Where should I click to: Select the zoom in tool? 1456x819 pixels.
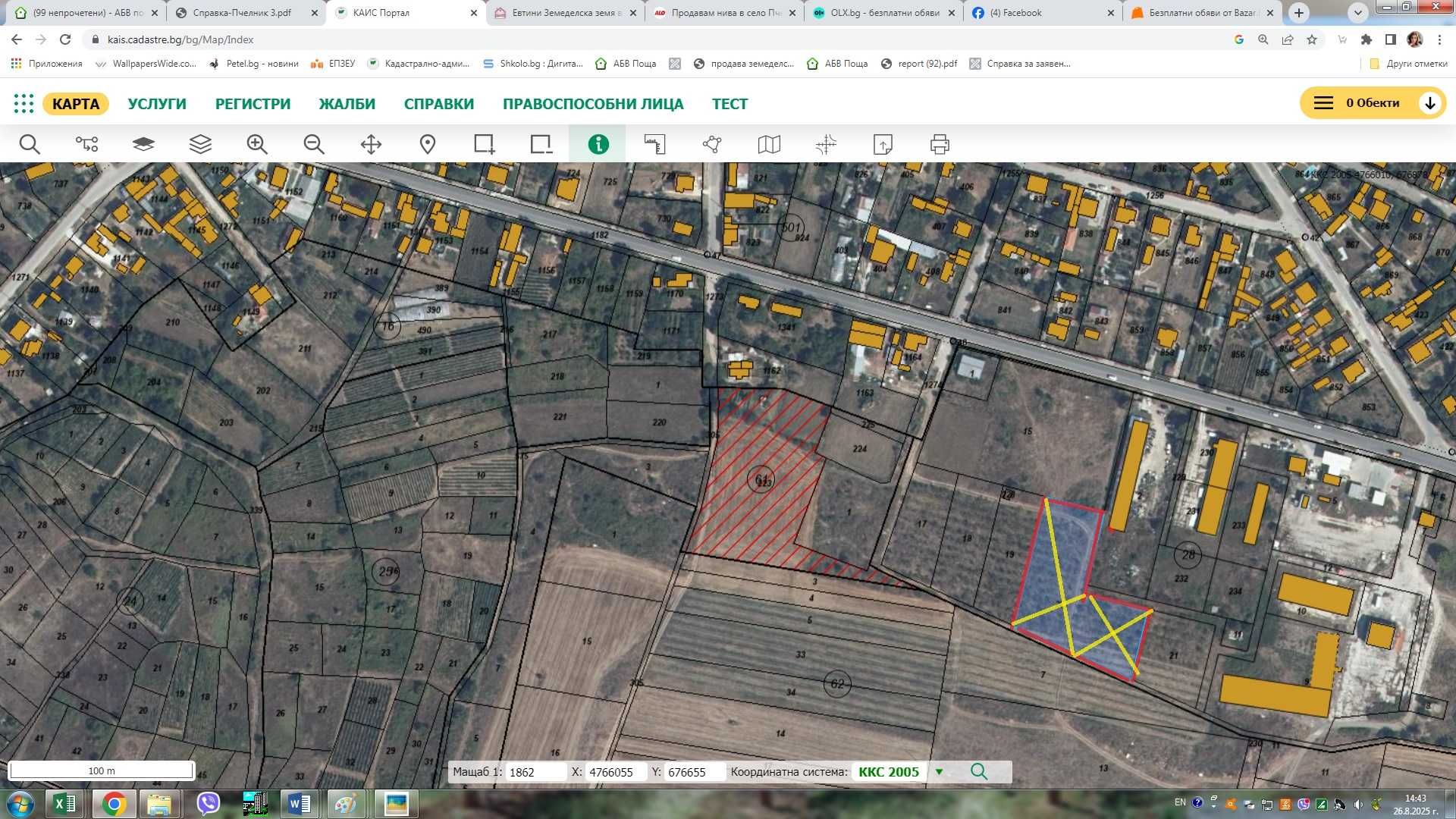(x=257, y=144)
